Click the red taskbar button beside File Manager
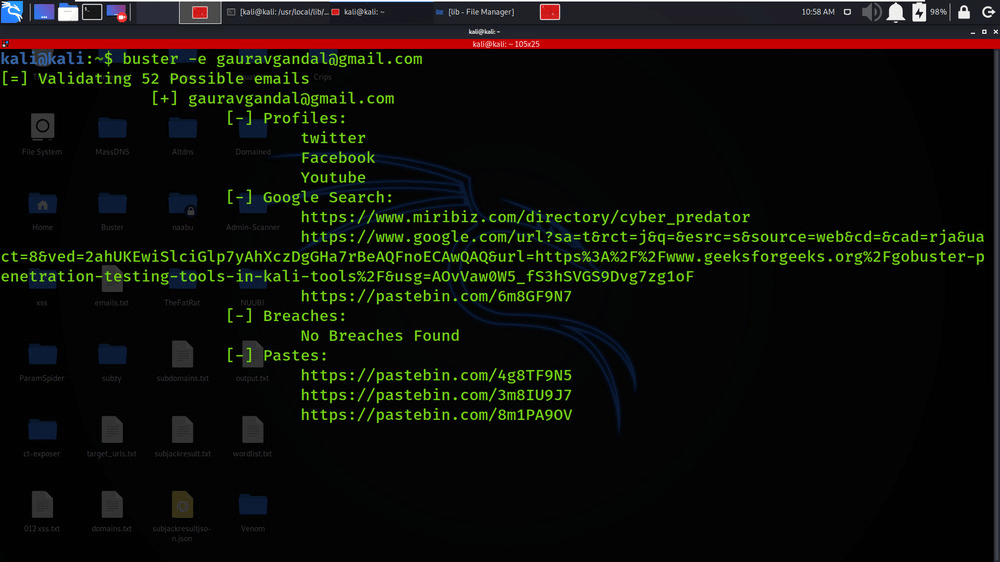The height and width of the screenshot is (562, 1000). tap(550, 12)
